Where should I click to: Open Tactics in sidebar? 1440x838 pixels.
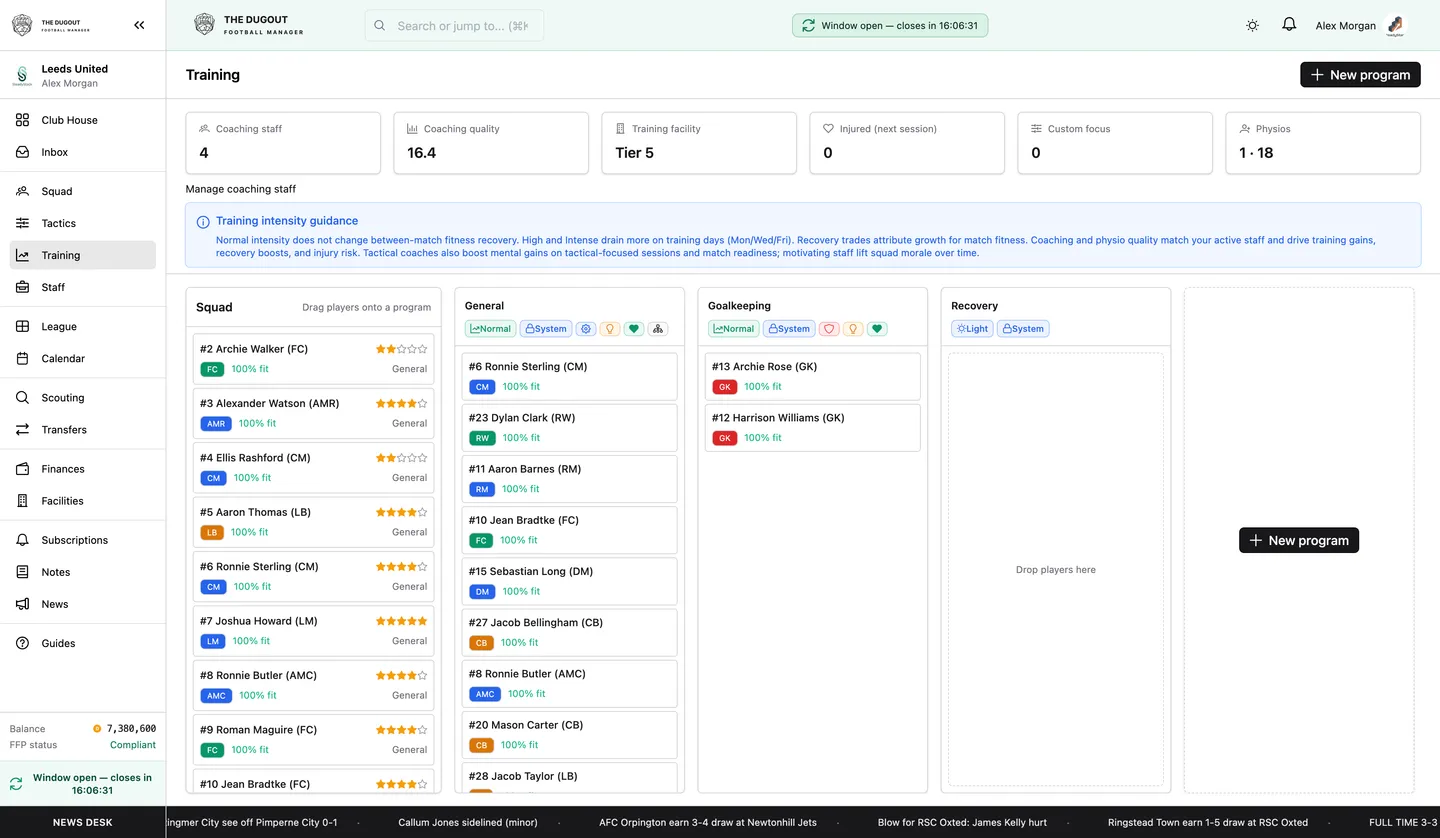click(83, 223)
